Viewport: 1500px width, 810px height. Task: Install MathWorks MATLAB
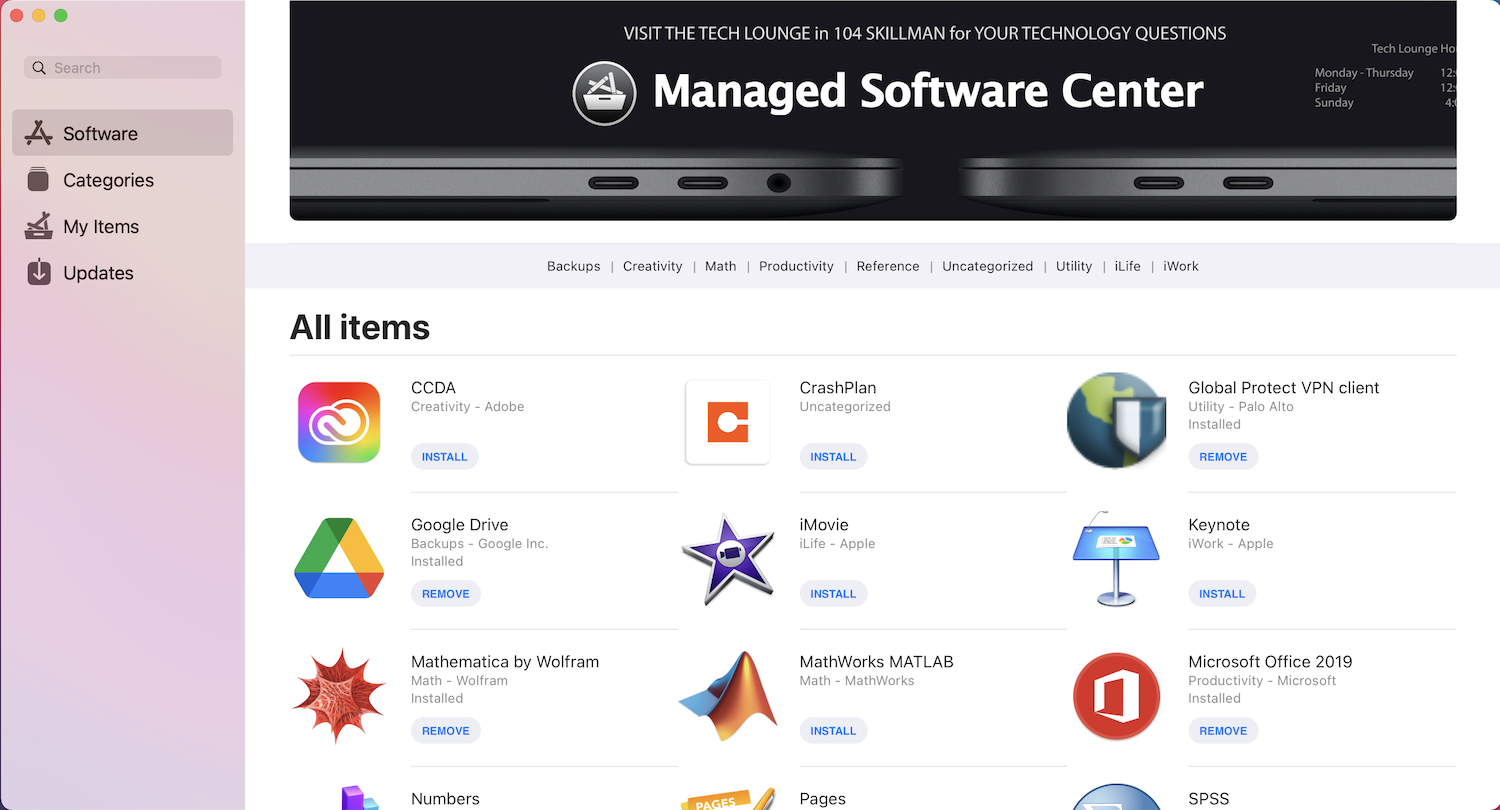point(833,731)
